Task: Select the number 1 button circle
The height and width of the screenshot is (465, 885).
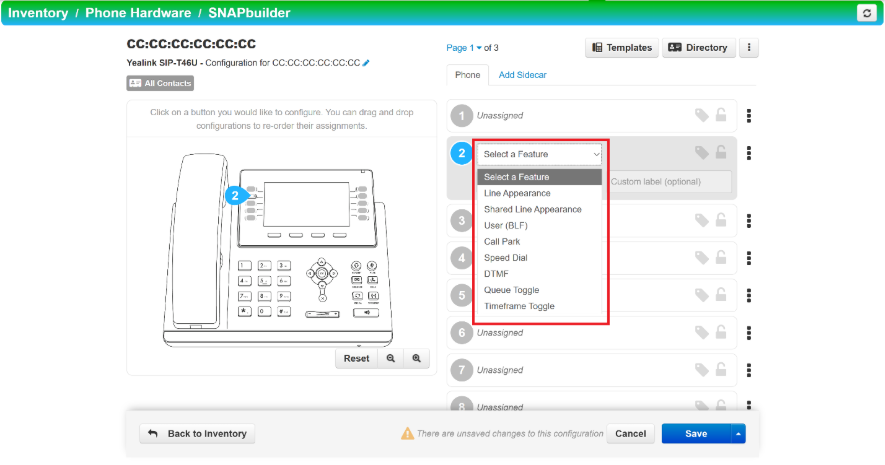Action: click(x=462, y=116)
